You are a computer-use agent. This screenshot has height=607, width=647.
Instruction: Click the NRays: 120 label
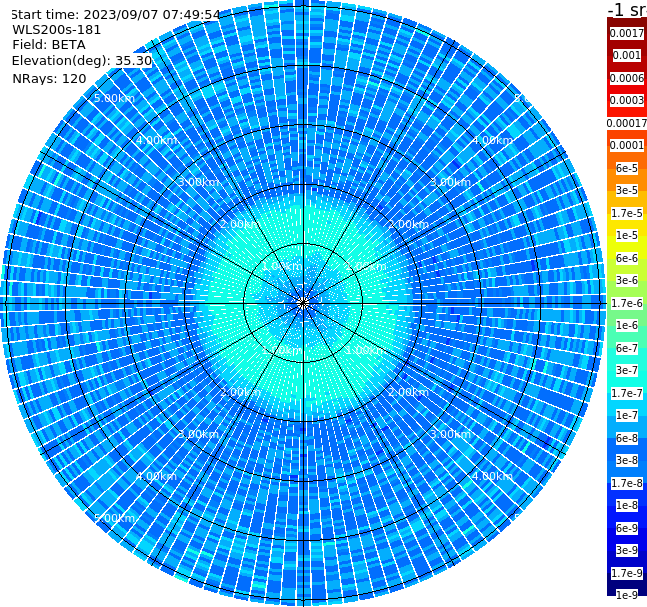[x=49, y=78]
